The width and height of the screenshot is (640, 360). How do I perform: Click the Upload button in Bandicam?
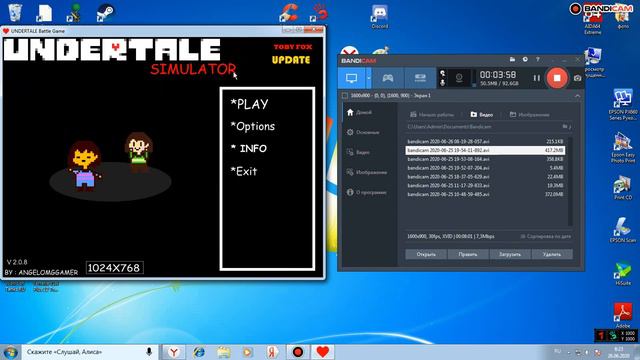(510, 254)
